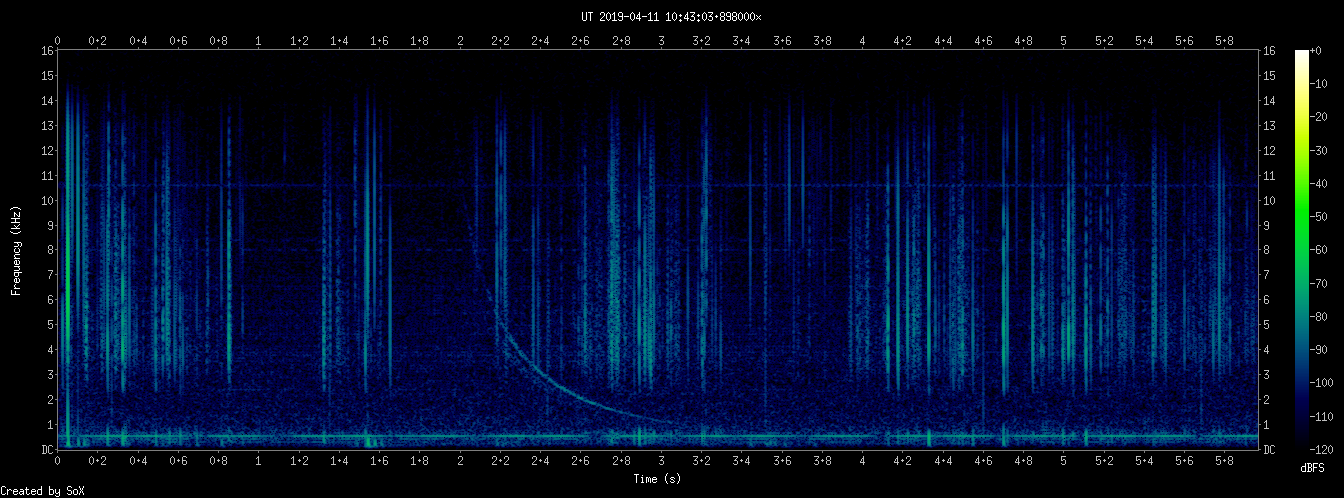The width and height of the screenshot is (1344, 498).
Task: Click the "Created by SoX" text
Action: 42,490
